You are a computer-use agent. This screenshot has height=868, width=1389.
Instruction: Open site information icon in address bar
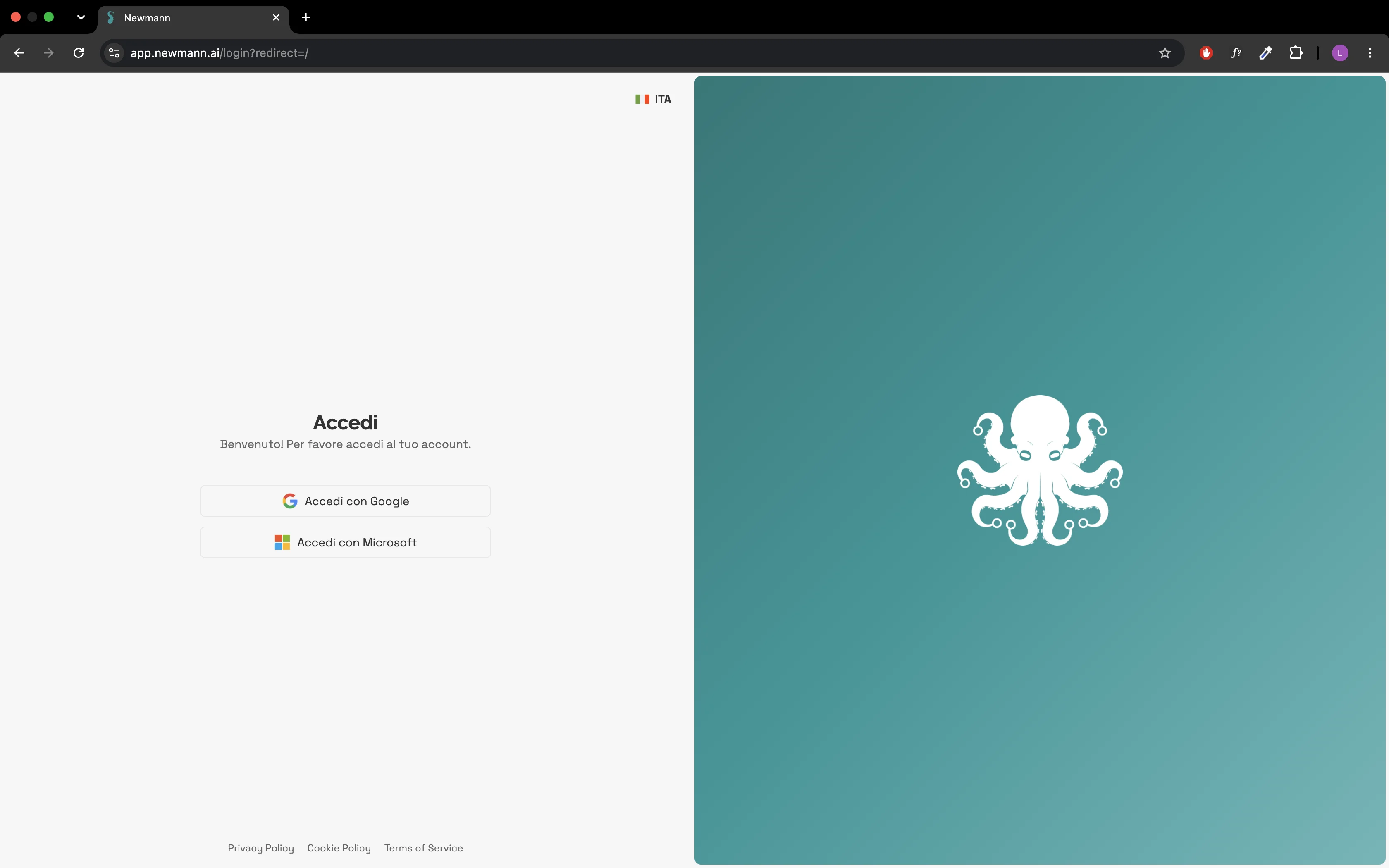tap(114, 53)
